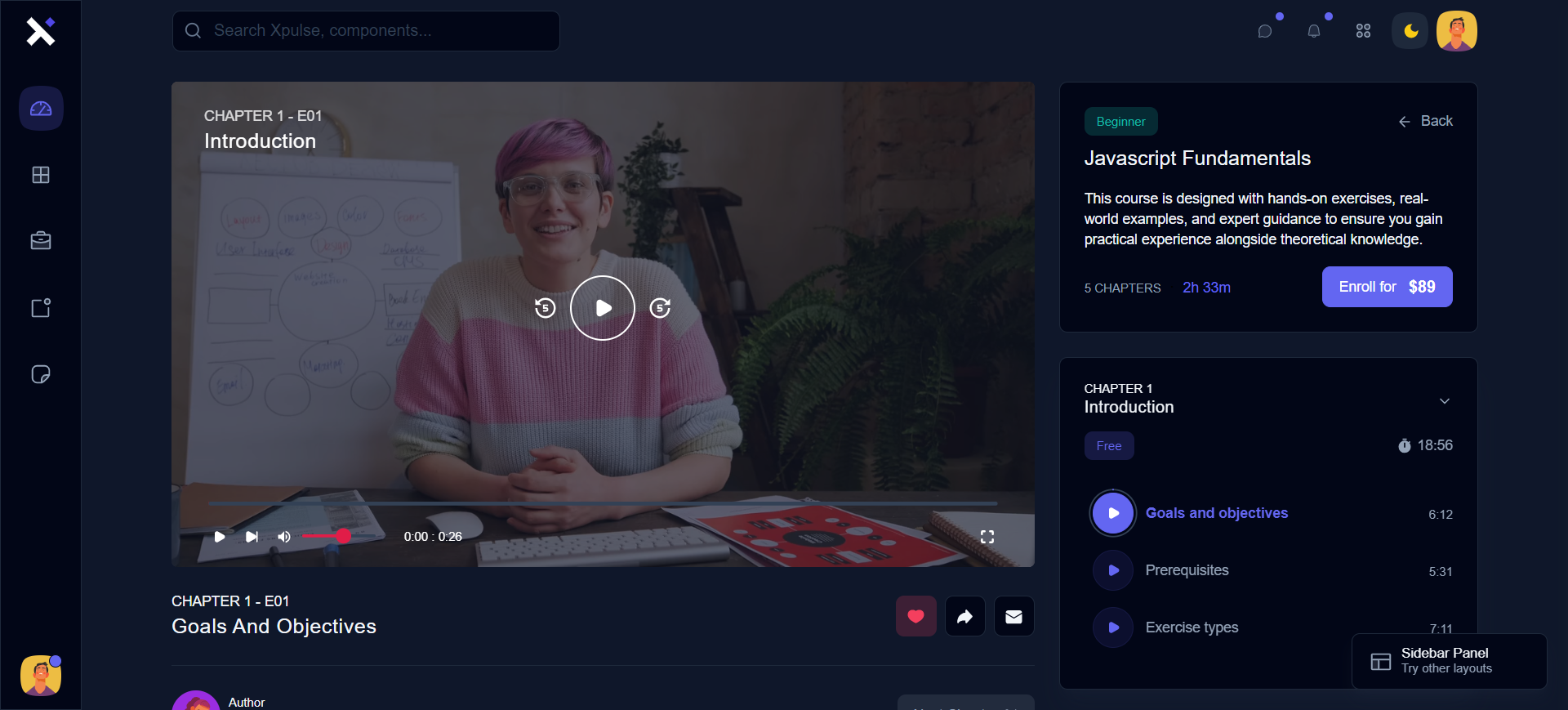Open the apps grid icon in header

pos(1363,31)
